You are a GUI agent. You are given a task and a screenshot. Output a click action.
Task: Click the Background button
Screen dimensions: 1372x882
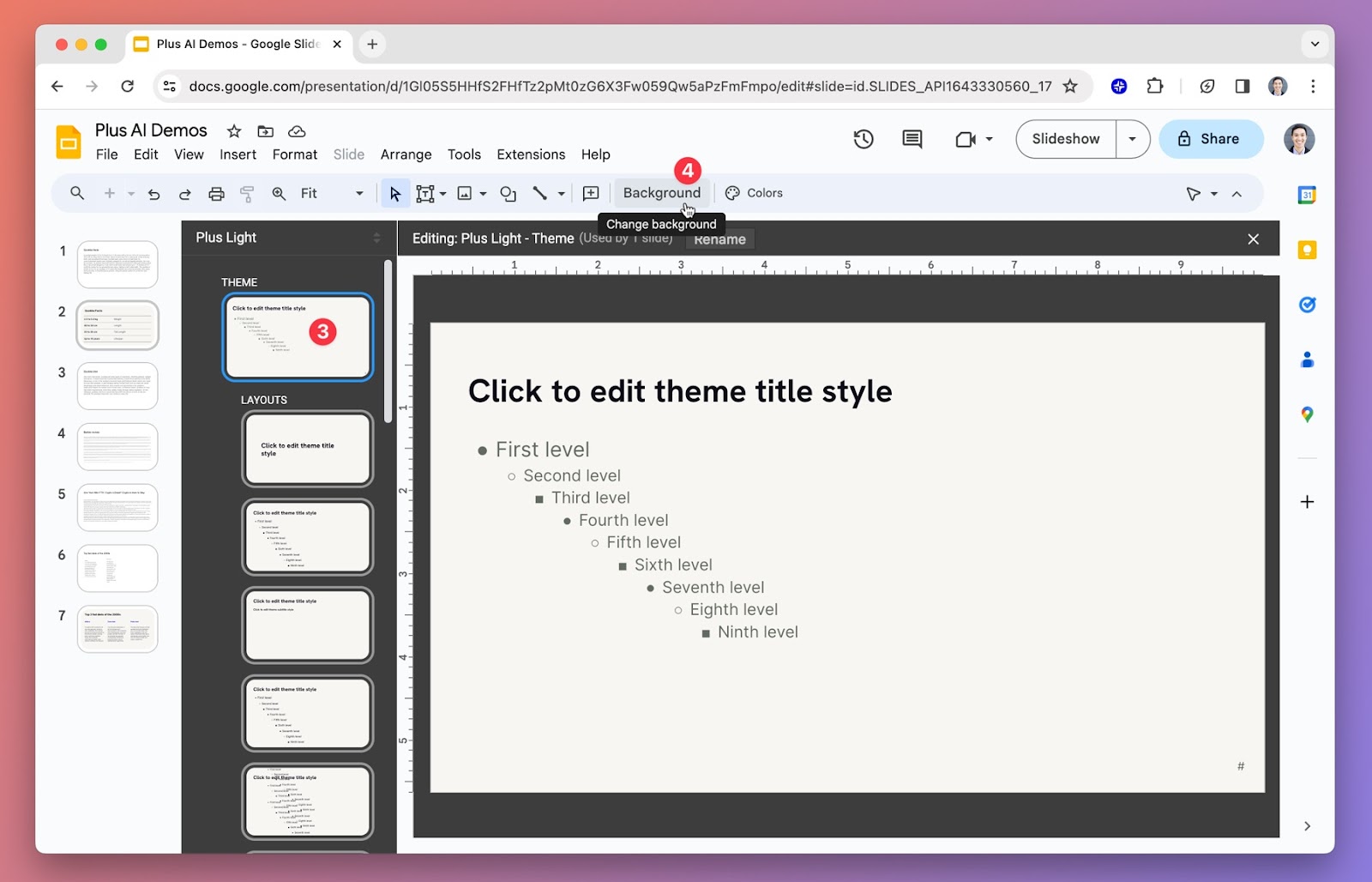coord(661,193)
